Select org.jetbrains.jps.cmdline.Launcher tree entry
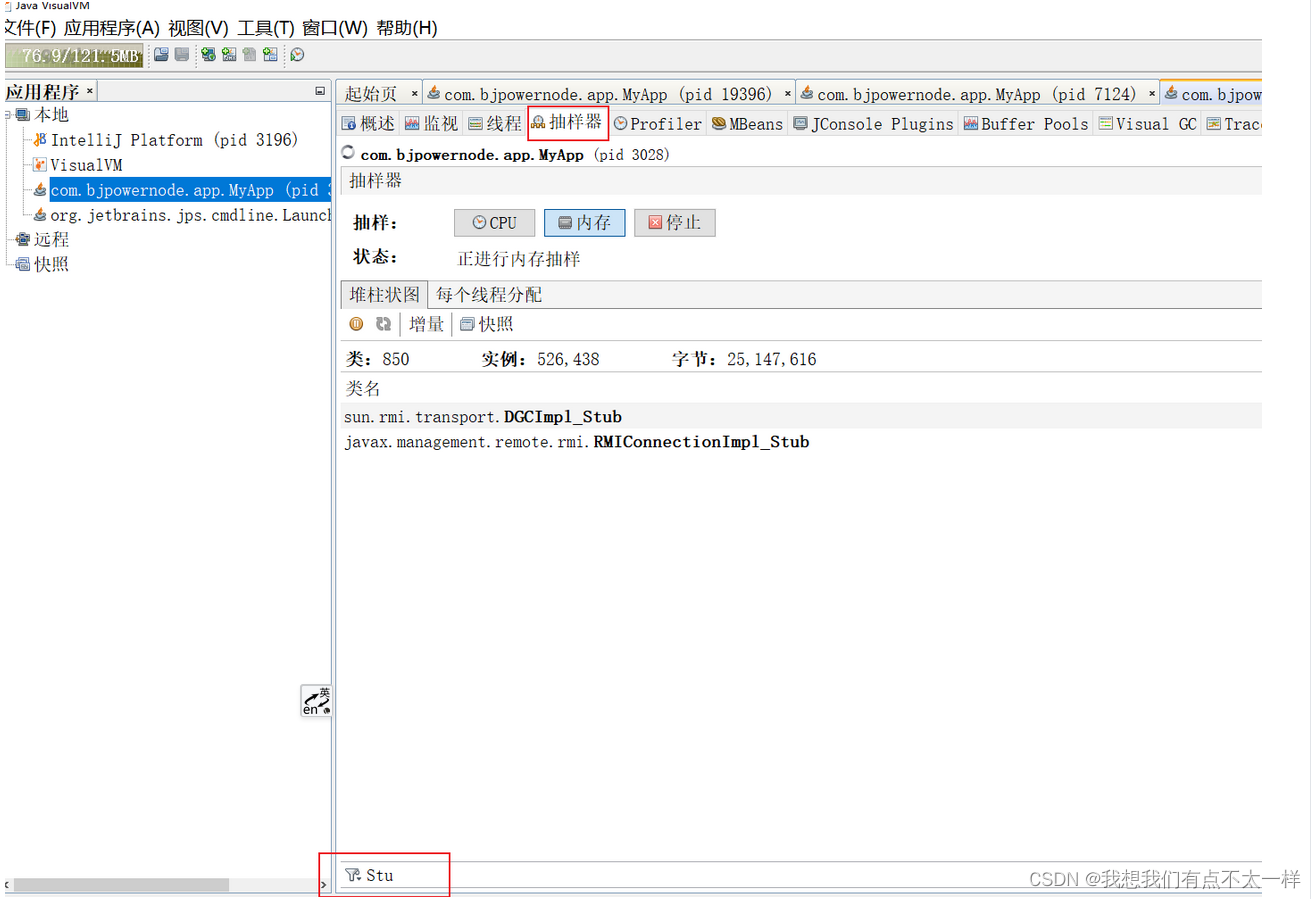Image resolution: width=1316 pixels, height=899 pixels. [x=190, y=215]
